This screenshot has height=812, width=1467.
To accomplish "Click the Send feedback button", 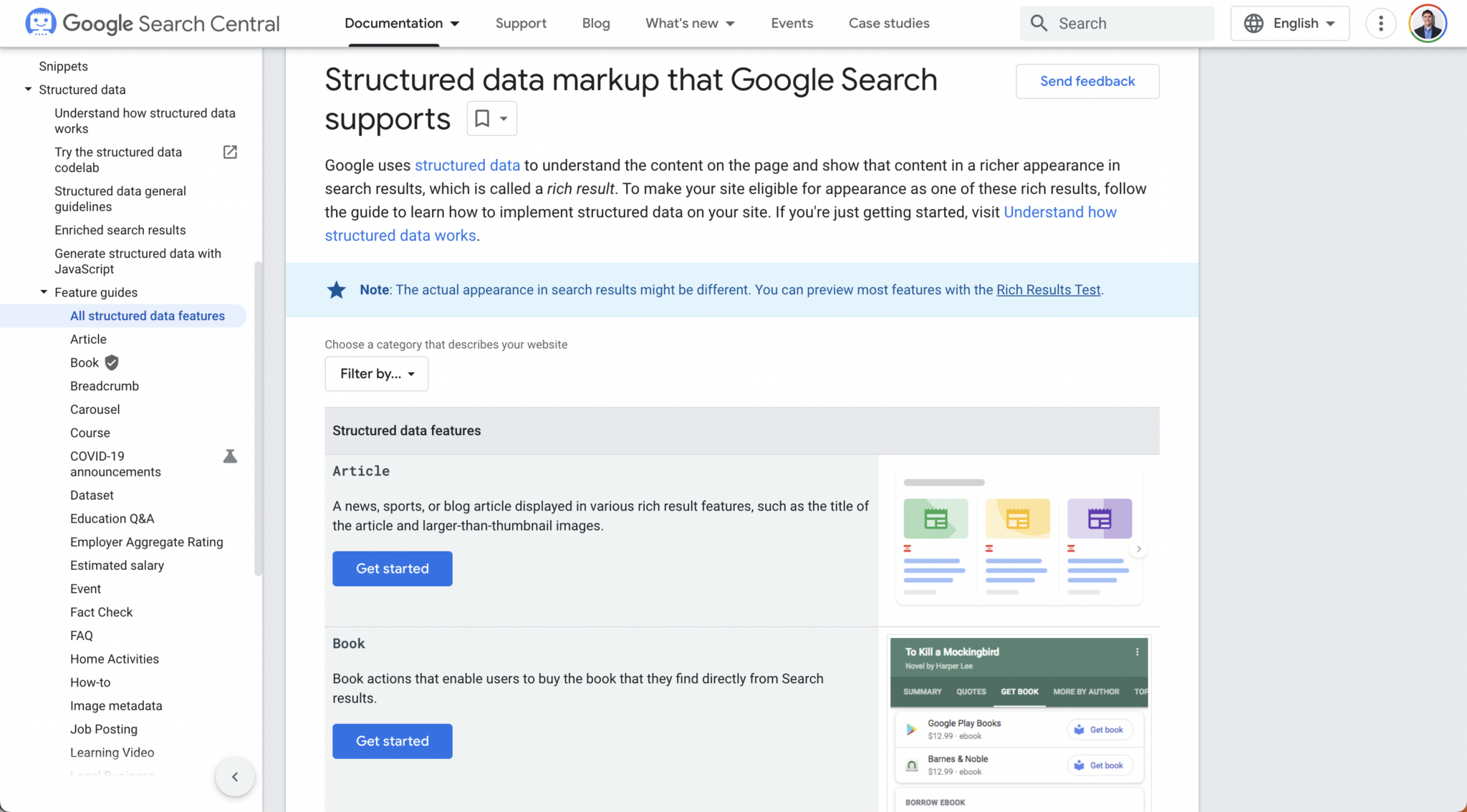I will [x=1087, y=81].
